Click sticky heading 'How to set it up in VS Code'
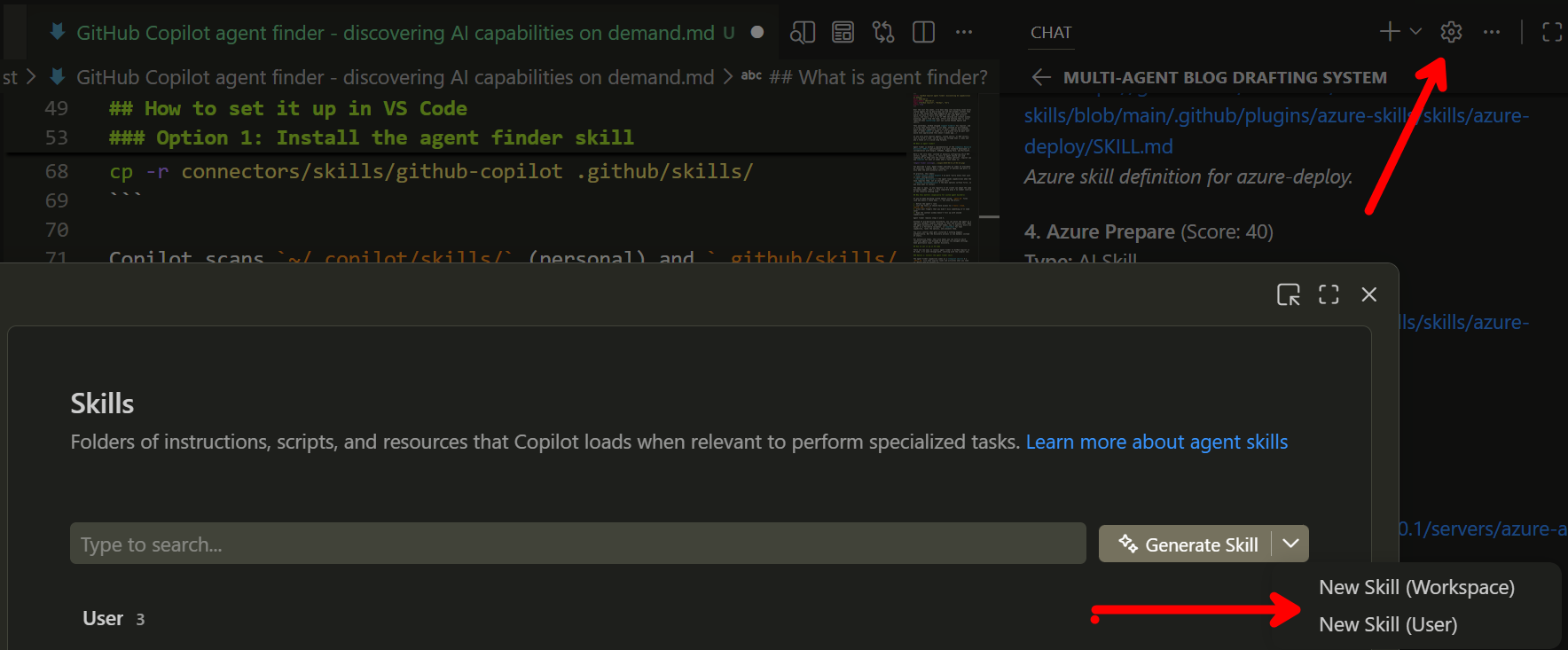1568x650 pixels. 288,108
